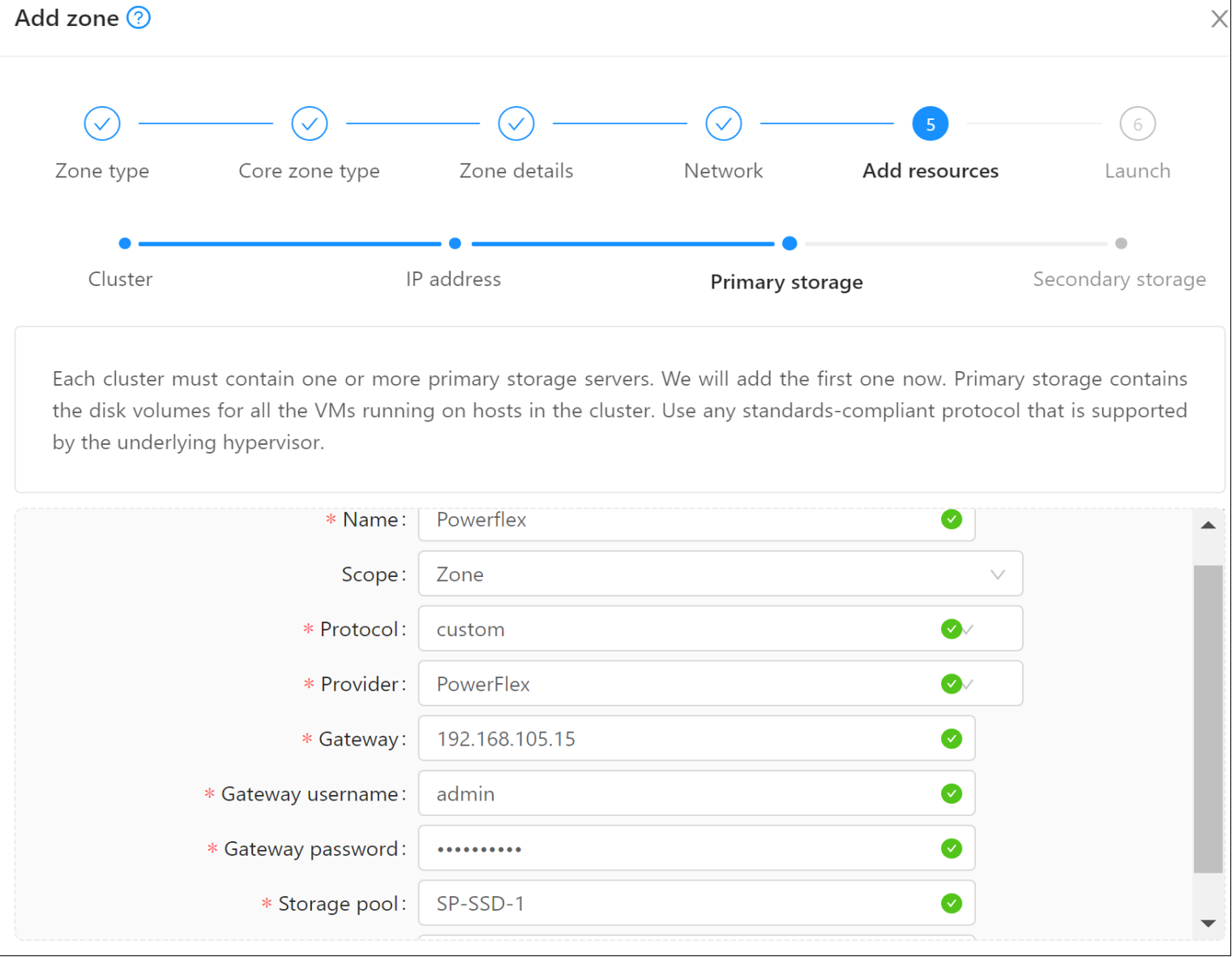Expand the Scope dropdown chevron
The width and height of the screenshot is (1232, 957).
998,575
